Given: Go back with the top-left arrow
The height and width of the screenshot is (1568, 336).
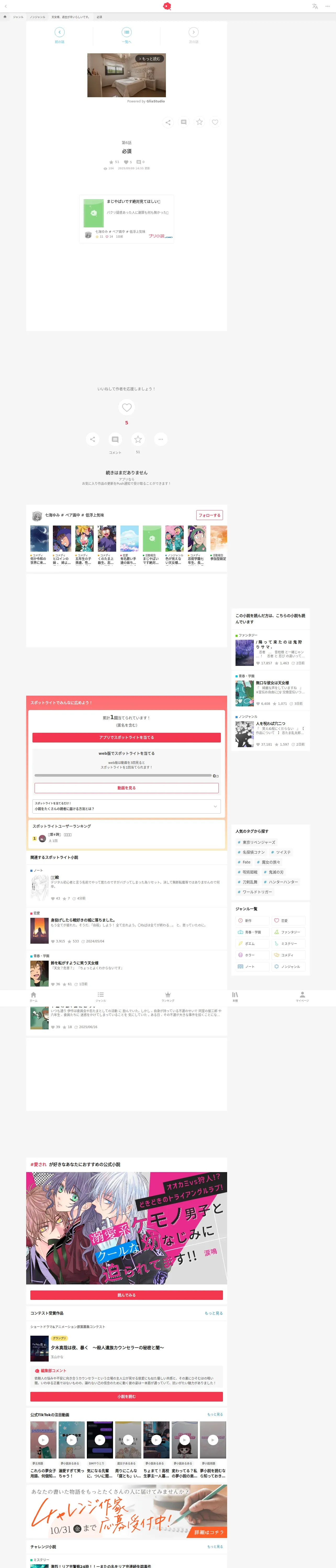Looking at the screenshot, I should point(5,6).
